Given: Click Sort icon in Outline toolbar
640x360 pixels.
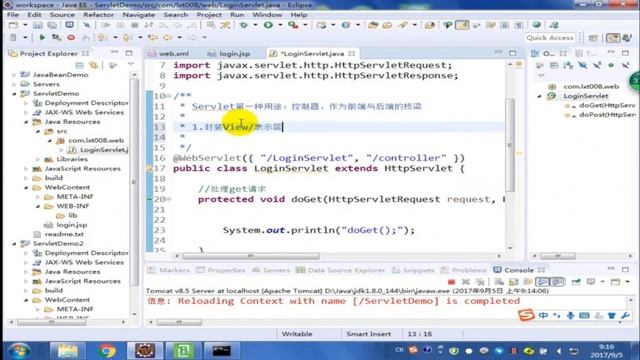Looking at the screenshot, I should pos(568,65).
